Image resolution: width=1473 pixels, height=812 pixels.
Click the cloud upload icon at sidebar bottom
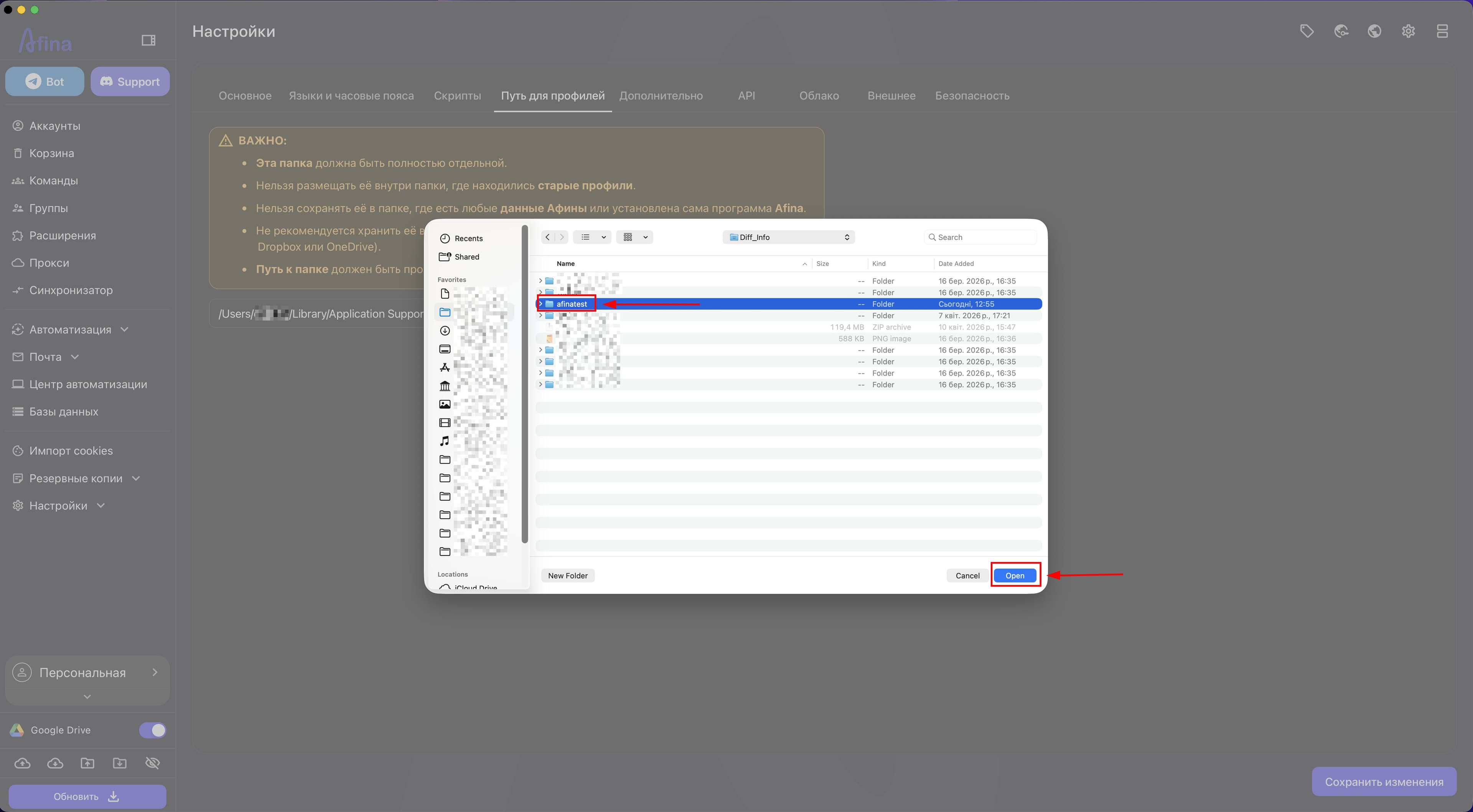(22, 763)
